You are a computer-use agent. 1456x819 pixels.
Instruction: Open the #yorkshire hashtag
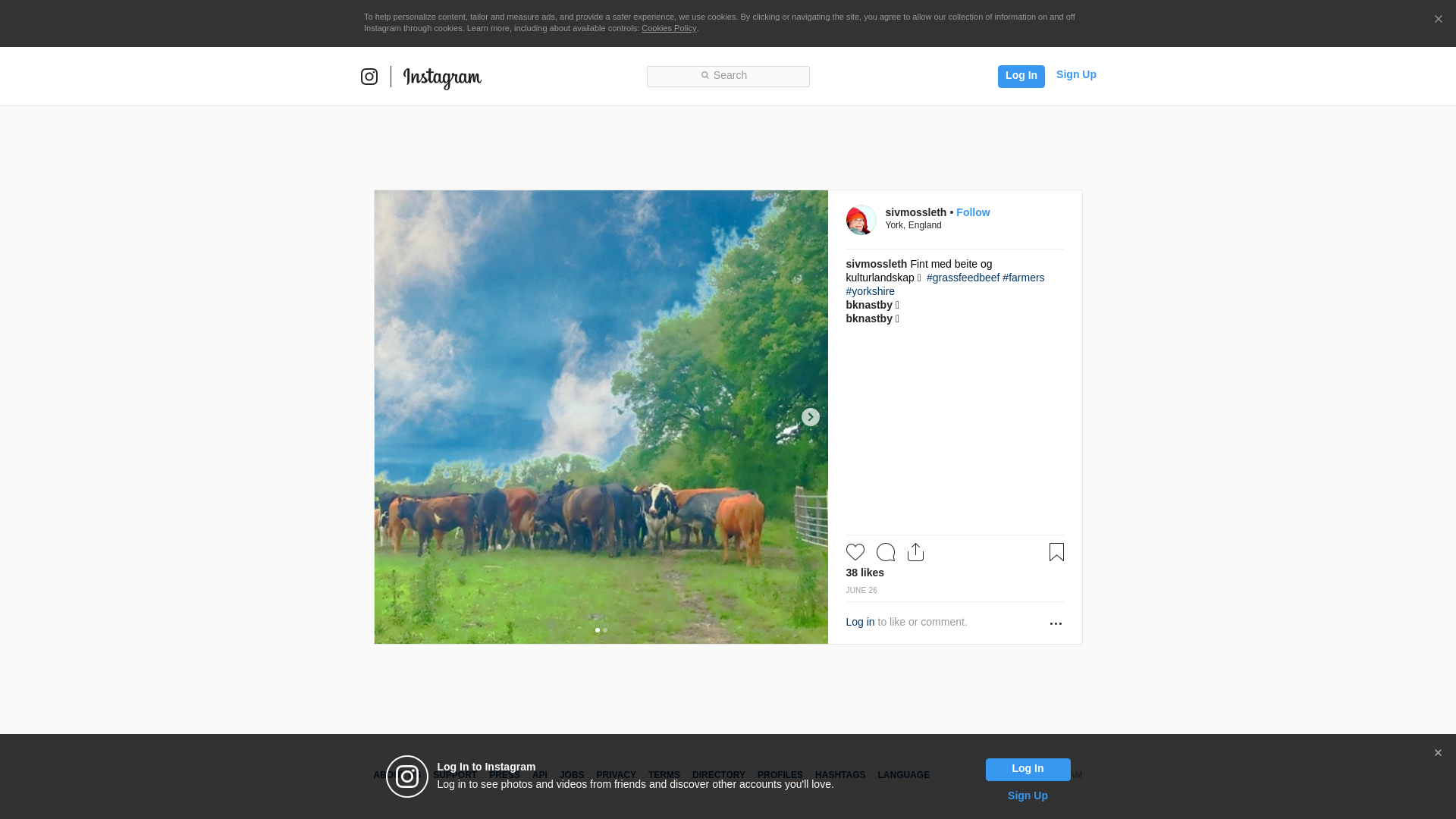click(x=870, y=291)
